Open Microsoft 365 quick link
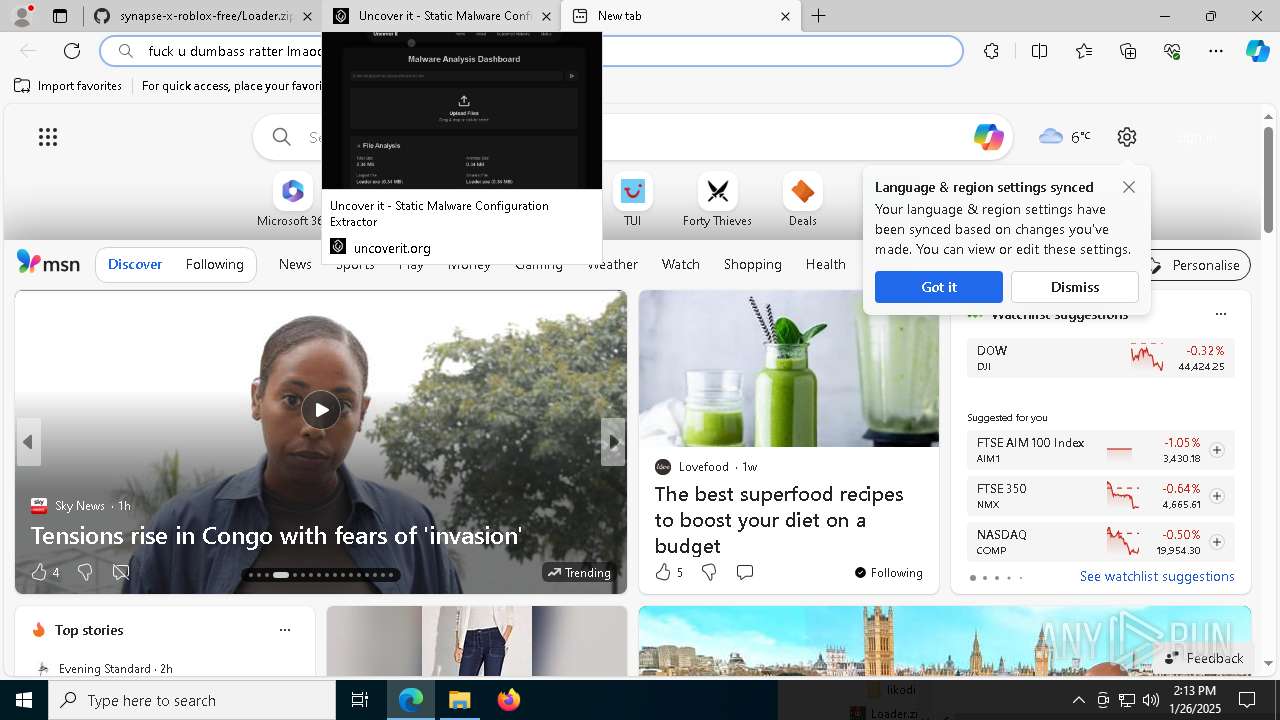The image size is (1280, 720). (x=291, y=200)
